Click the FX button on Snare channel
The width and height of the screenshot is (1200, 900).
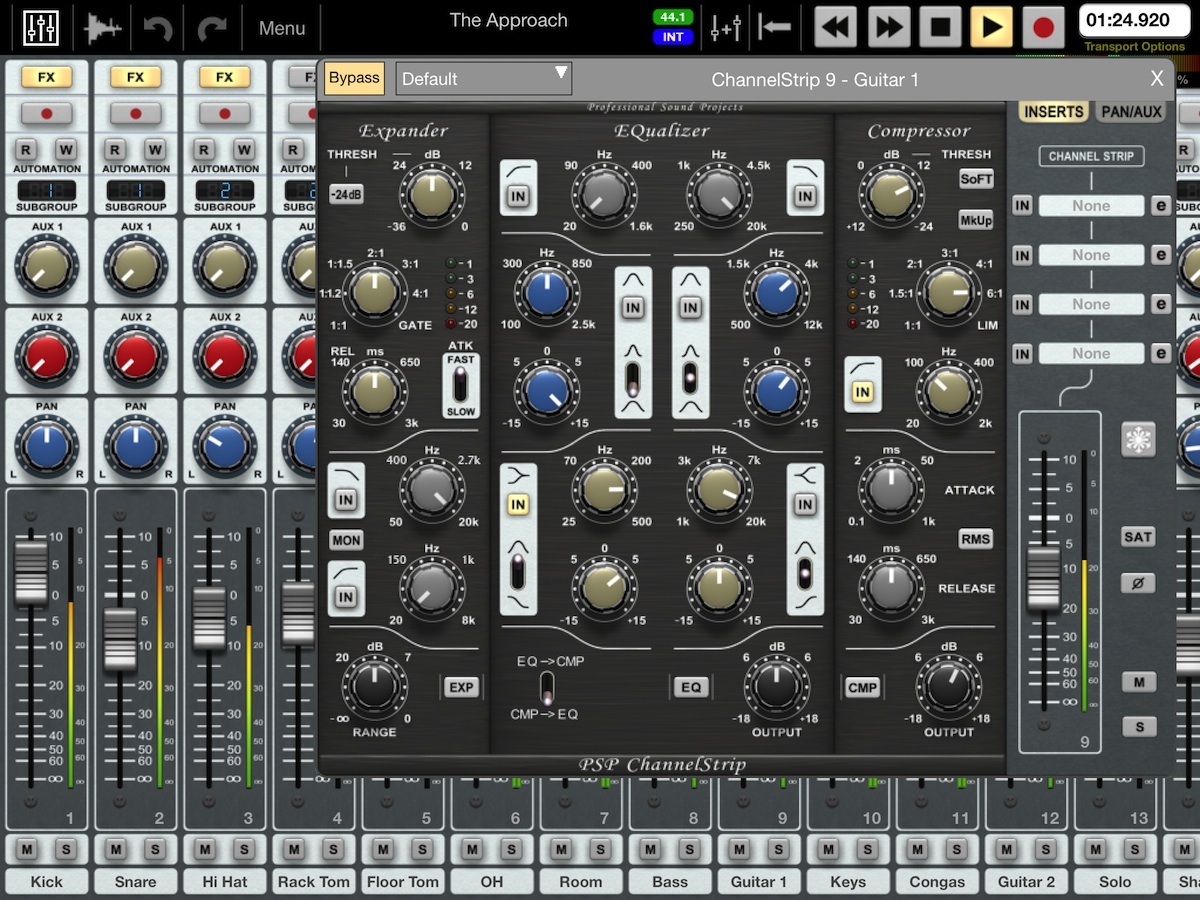135,77
